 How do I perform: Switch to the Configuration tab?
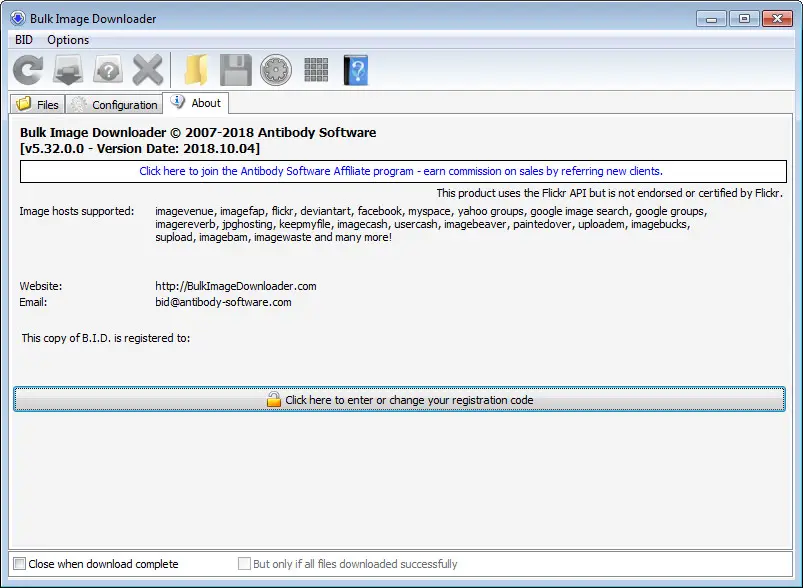[114, 104]
